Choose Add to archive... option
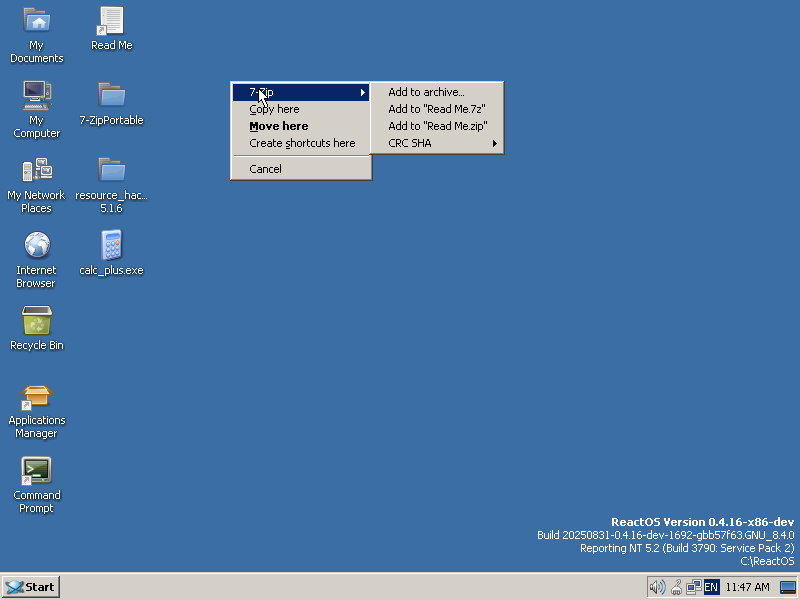800x600 pixels. [426, 92]
